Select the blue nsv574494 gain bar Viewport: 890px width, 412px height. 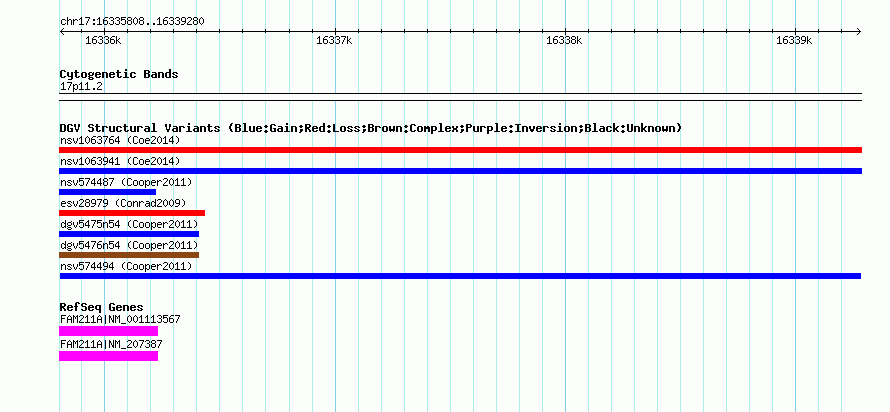(x=460, y=276)
